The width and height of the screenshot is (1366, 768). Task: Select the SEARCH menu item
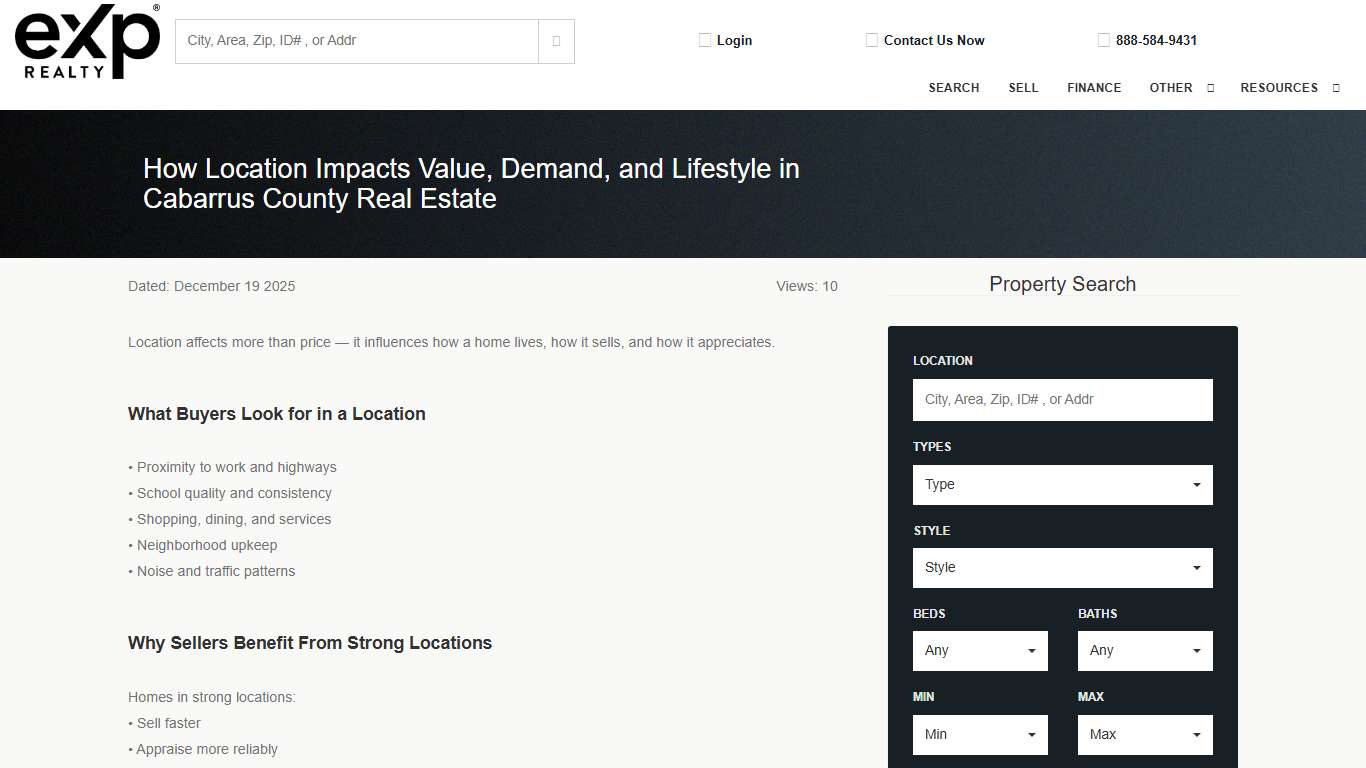click(953, 88)
